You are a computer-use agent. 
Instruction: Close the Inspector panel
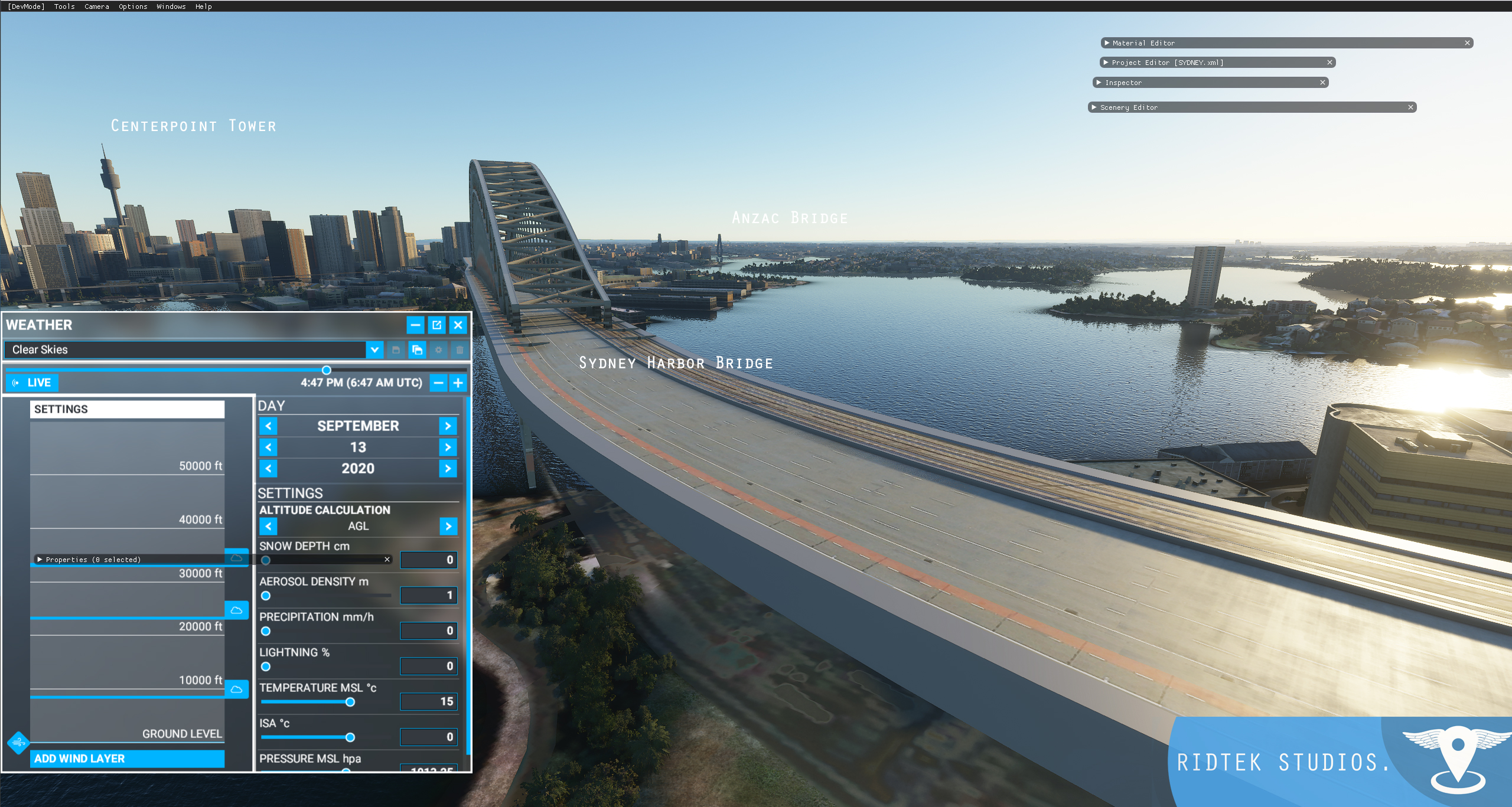(x=1323, y=83)
